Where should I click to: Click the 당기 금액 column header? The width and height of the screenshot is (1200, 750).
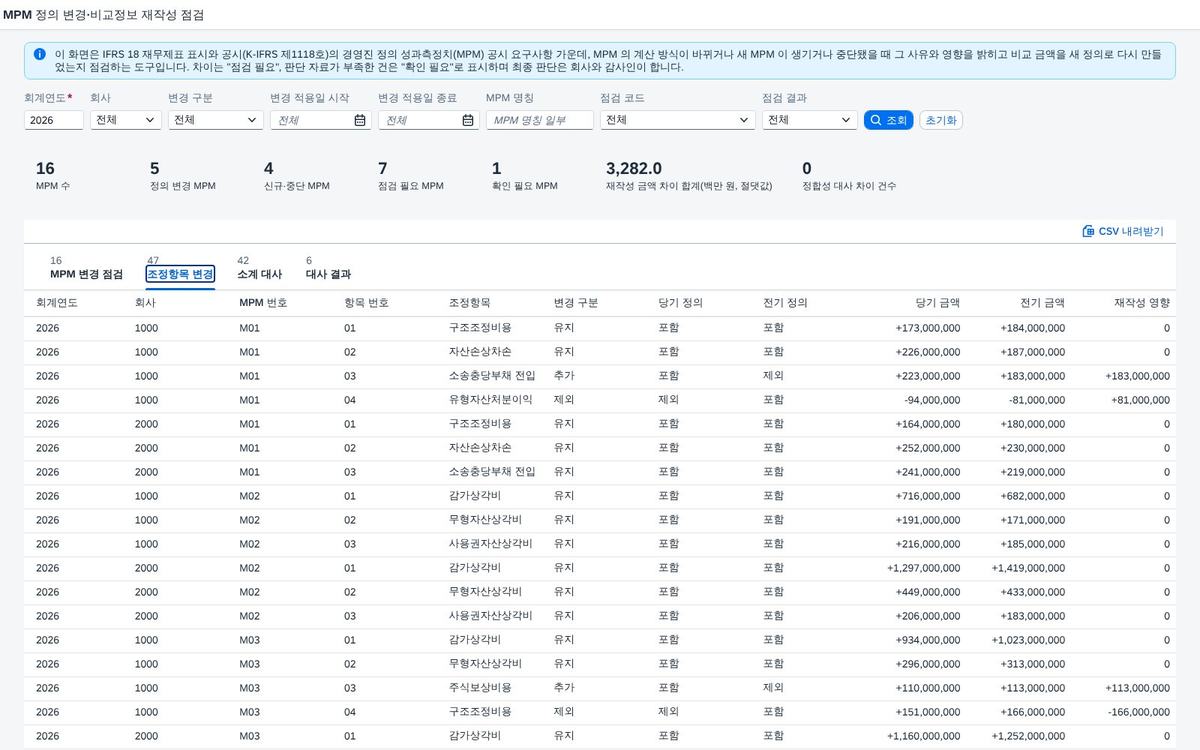click(x=938, y=303)
